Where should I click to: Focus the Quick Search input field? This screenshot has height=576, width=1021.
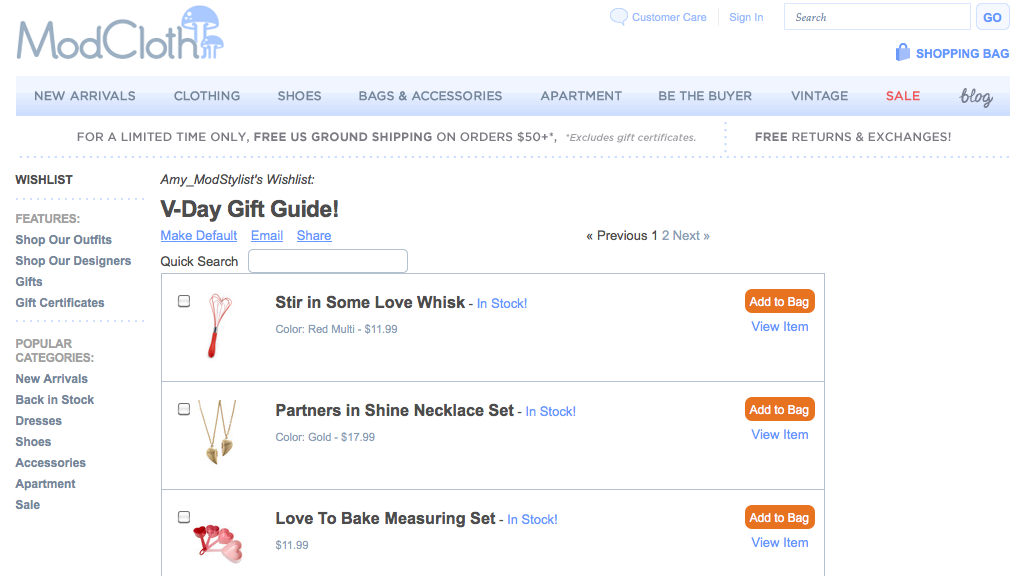(328, 261)
